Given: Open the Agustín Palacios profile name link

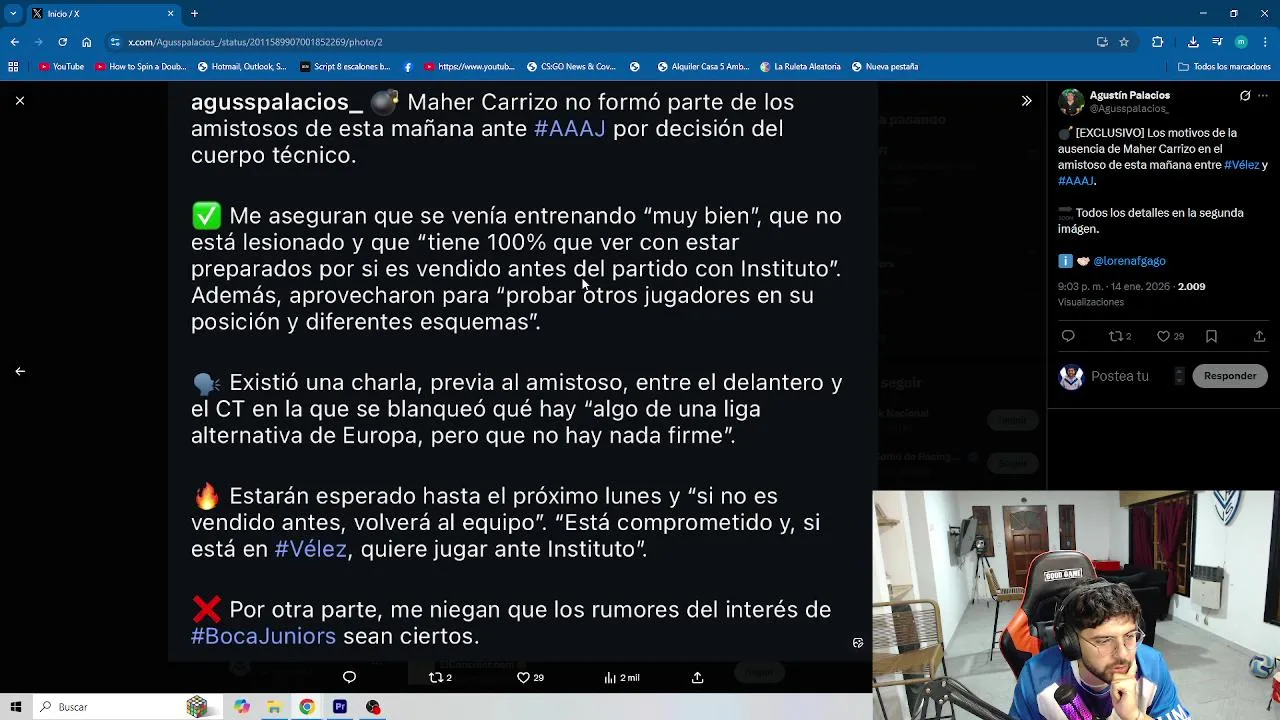Looking at the screenshot, I should click(x=1129, y=95).
